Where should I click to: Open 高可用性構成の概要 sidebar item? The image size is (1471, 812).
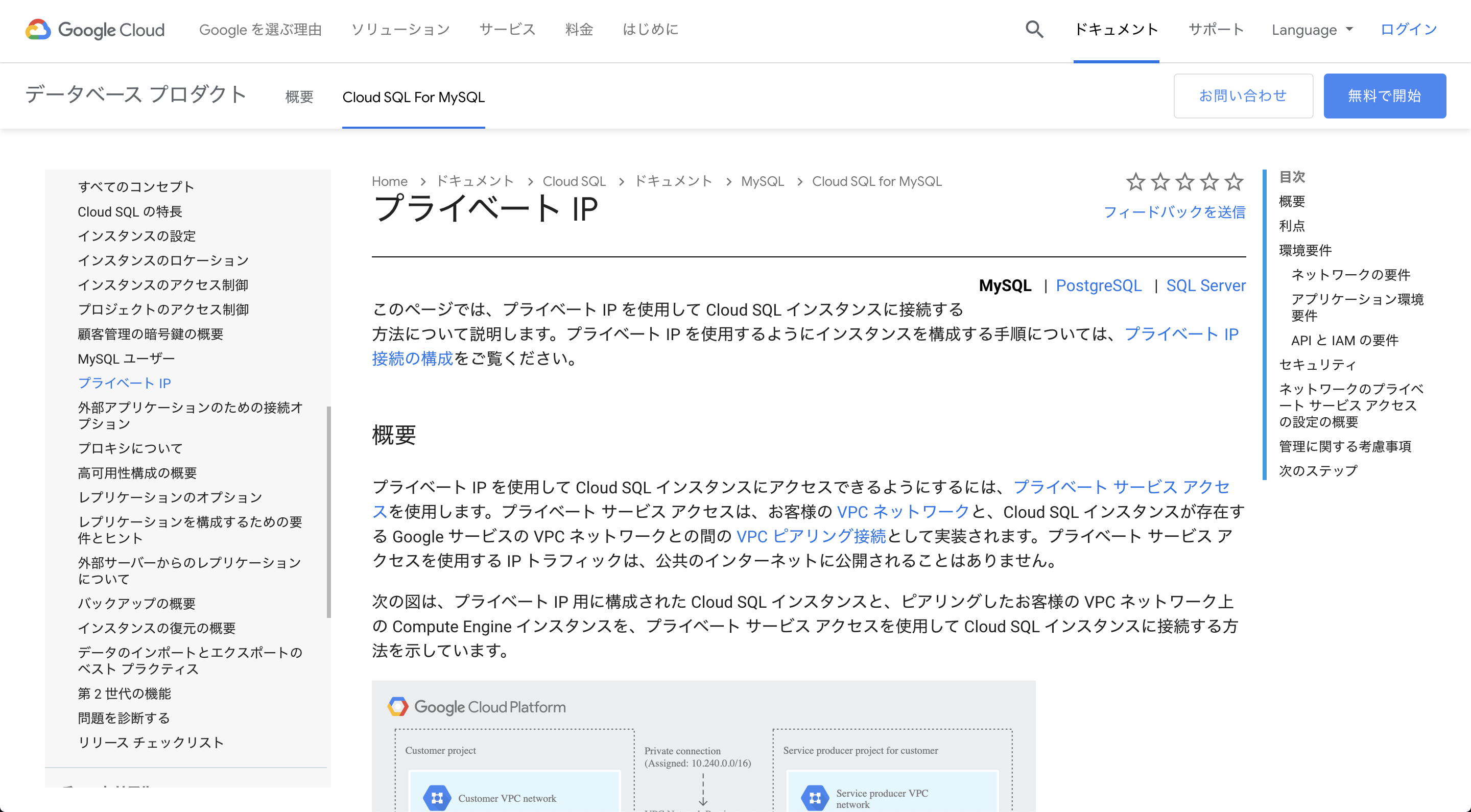click(137, 473)
